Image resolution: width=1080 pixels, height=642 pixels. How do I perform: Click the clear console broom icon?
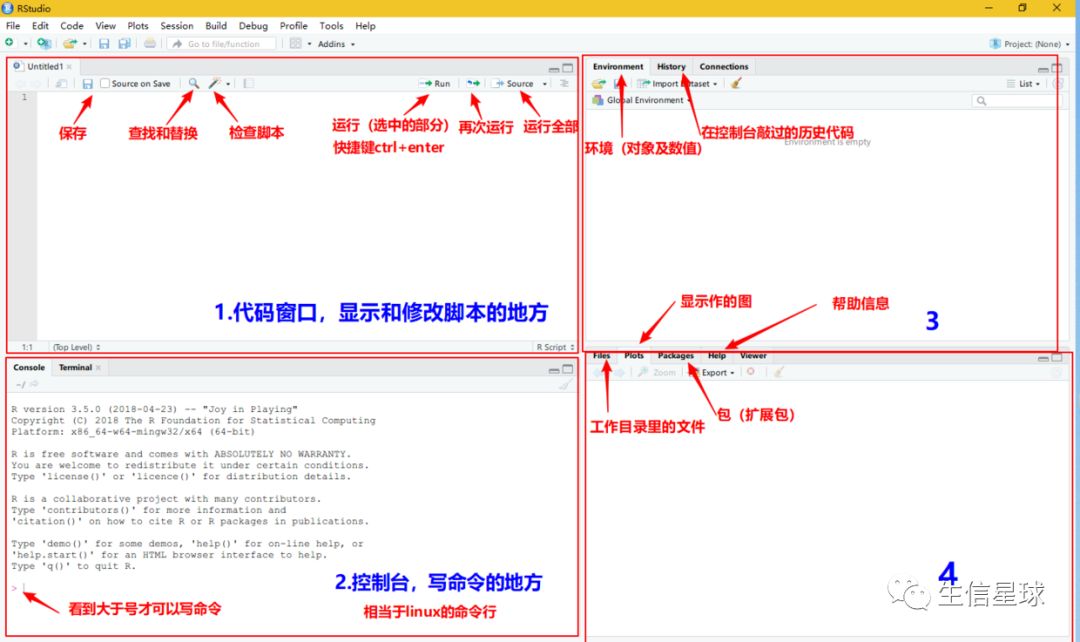pos(565,384)
